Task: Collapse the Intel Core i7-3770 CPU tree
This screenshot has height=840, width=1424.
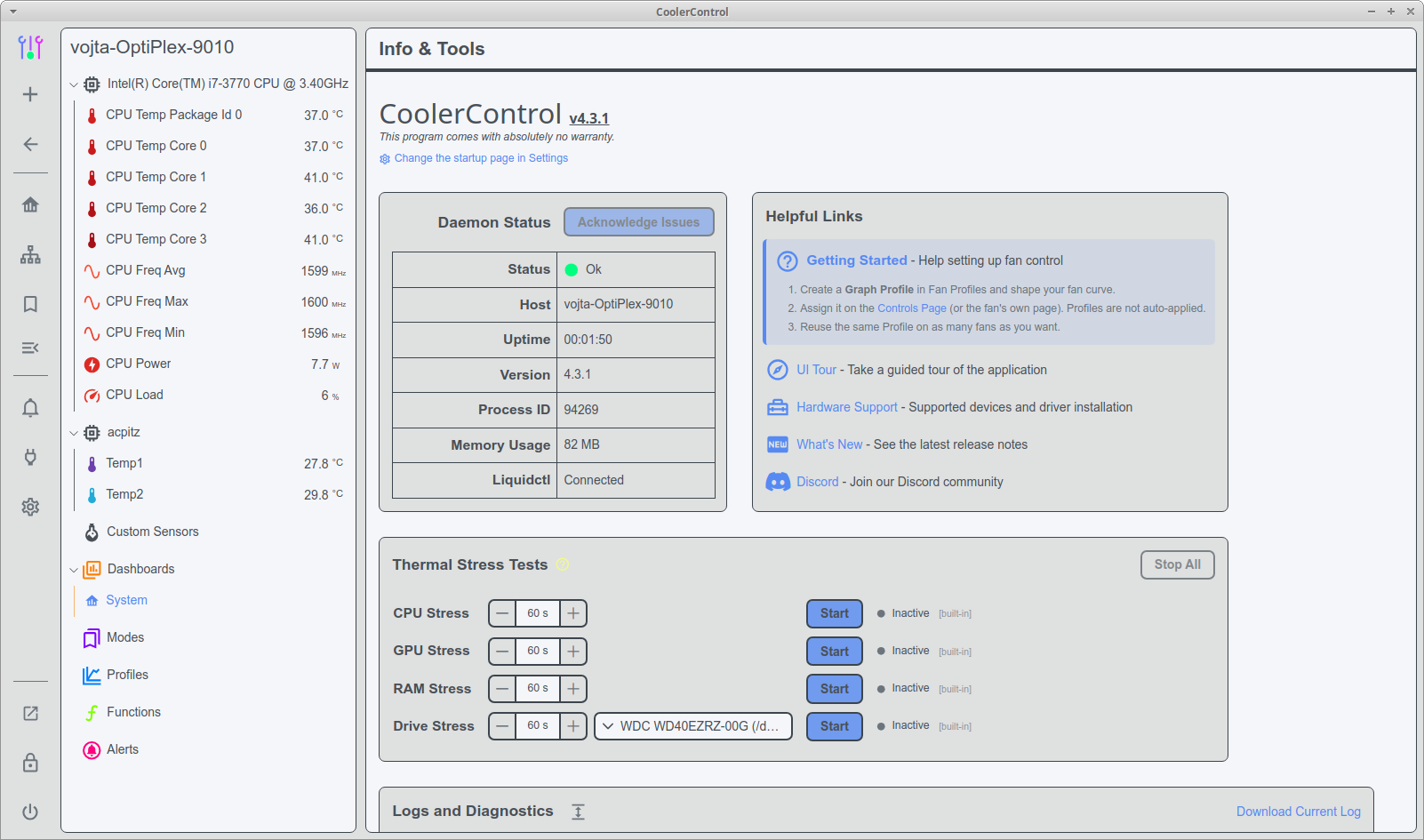Action: [x=74, y=84]
